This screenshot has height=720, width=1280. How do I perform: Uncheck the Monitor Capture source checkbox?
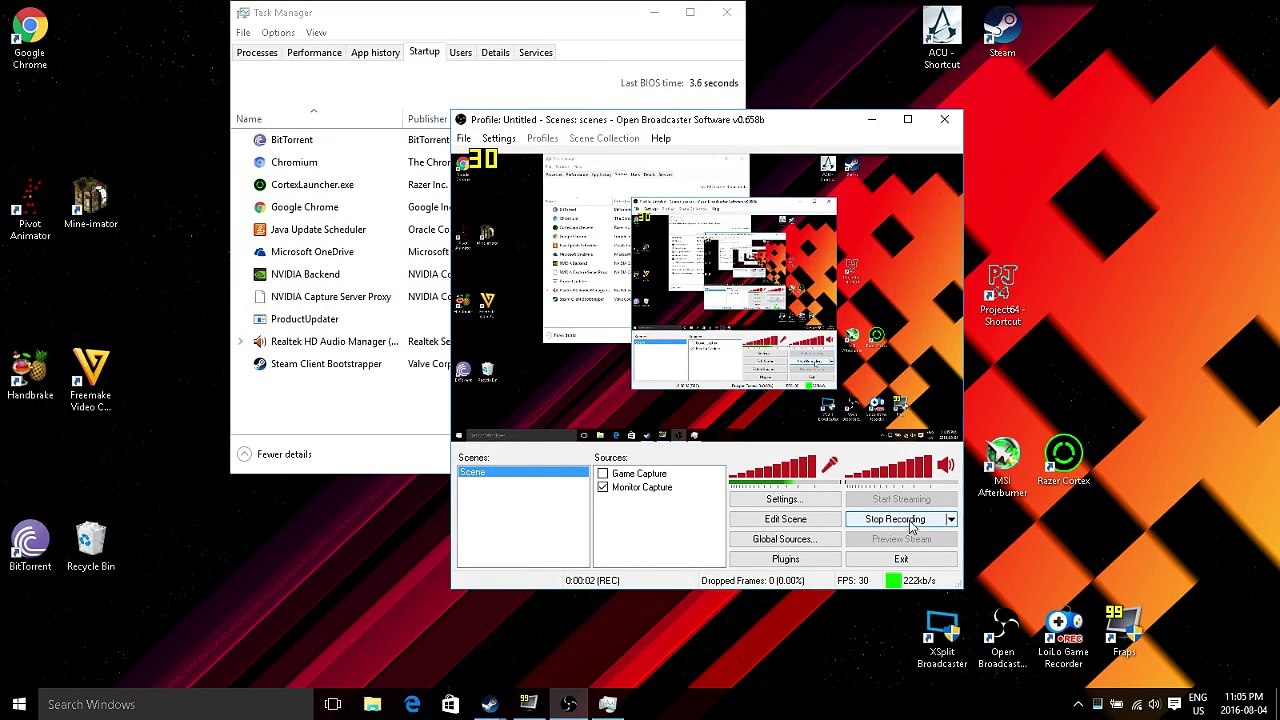point(602,487)
